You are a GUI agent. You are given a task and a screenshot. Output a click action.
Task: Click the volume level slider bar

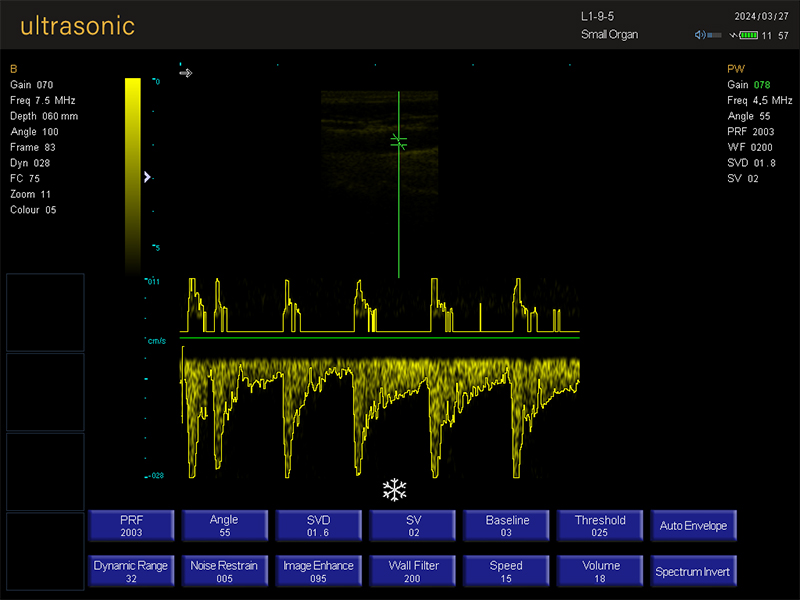[x=714, y=35]
